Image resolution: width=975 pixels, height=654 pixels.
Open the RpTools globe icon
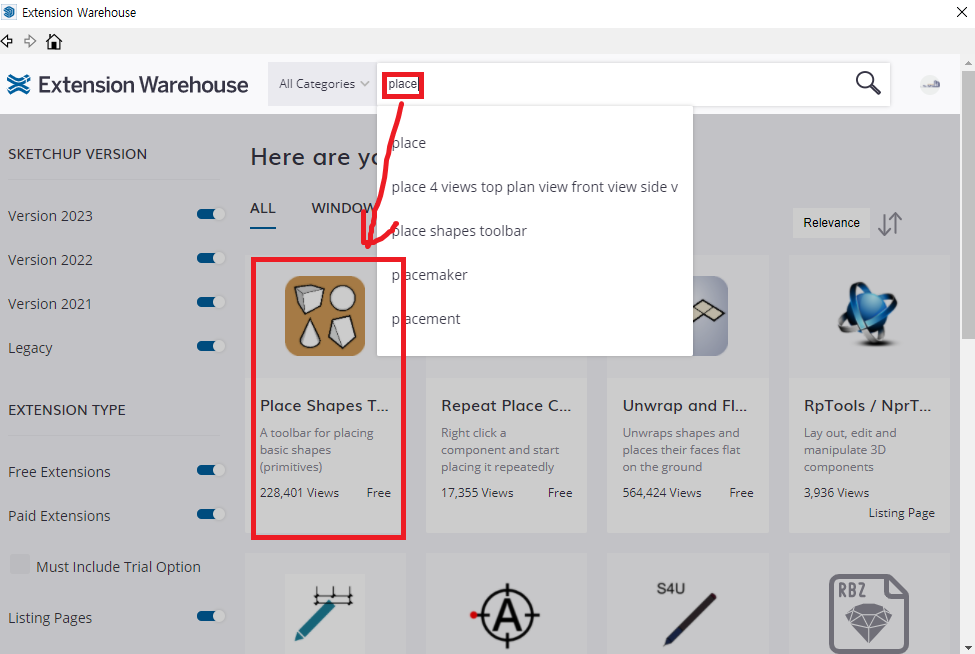click(x=868, y=313)
